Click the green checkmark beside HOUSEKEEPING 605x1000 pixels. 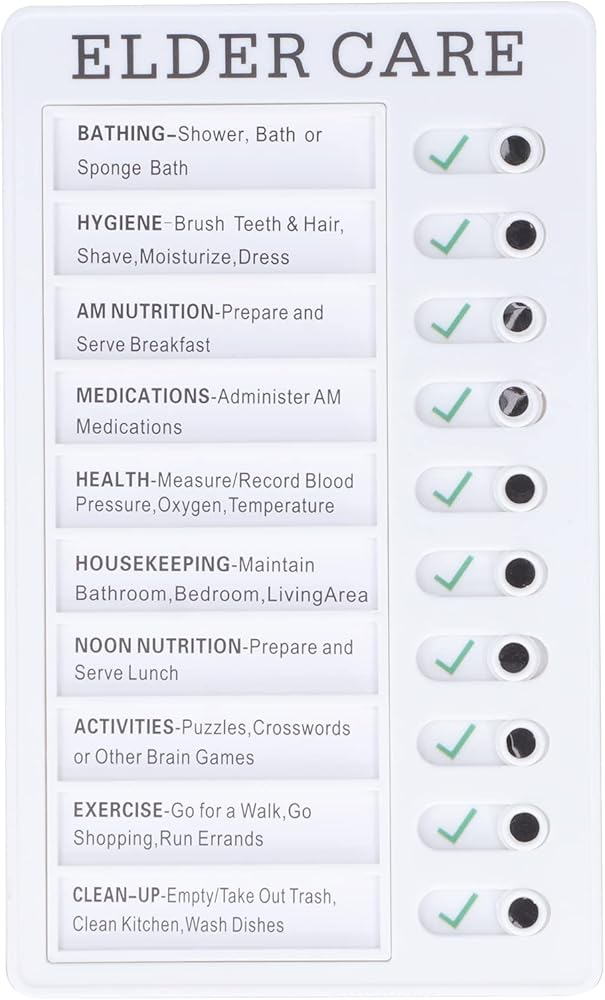point(454,573)
